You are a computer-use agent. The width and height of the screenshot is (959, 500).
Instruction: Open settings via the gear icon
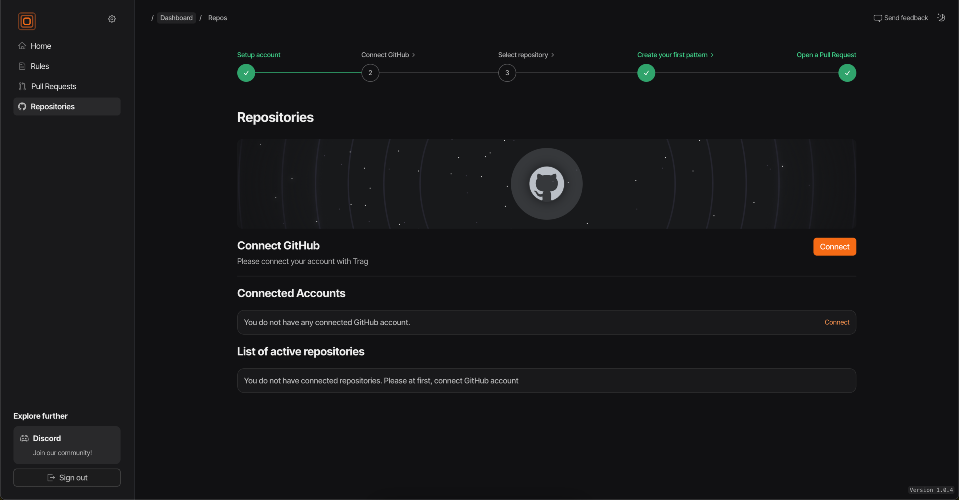(112, 19)
